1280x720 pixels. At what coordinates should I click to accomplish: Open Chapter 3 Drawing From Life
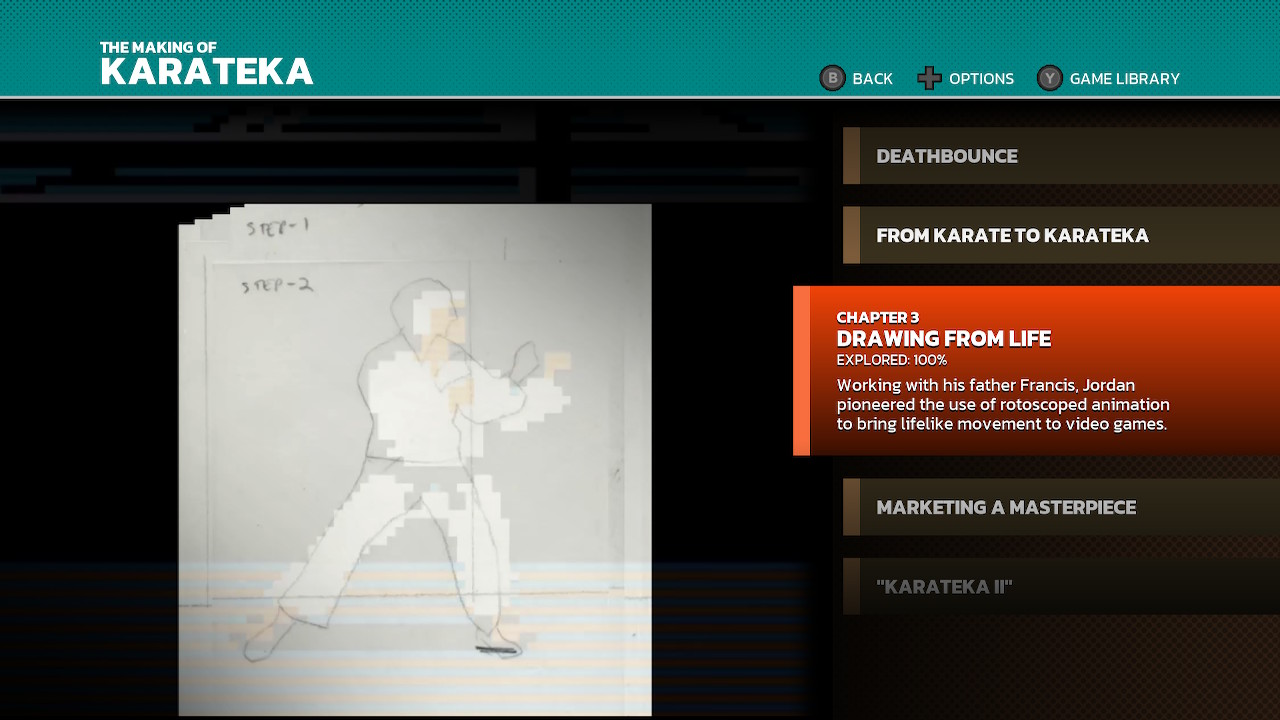[1036, 371]
